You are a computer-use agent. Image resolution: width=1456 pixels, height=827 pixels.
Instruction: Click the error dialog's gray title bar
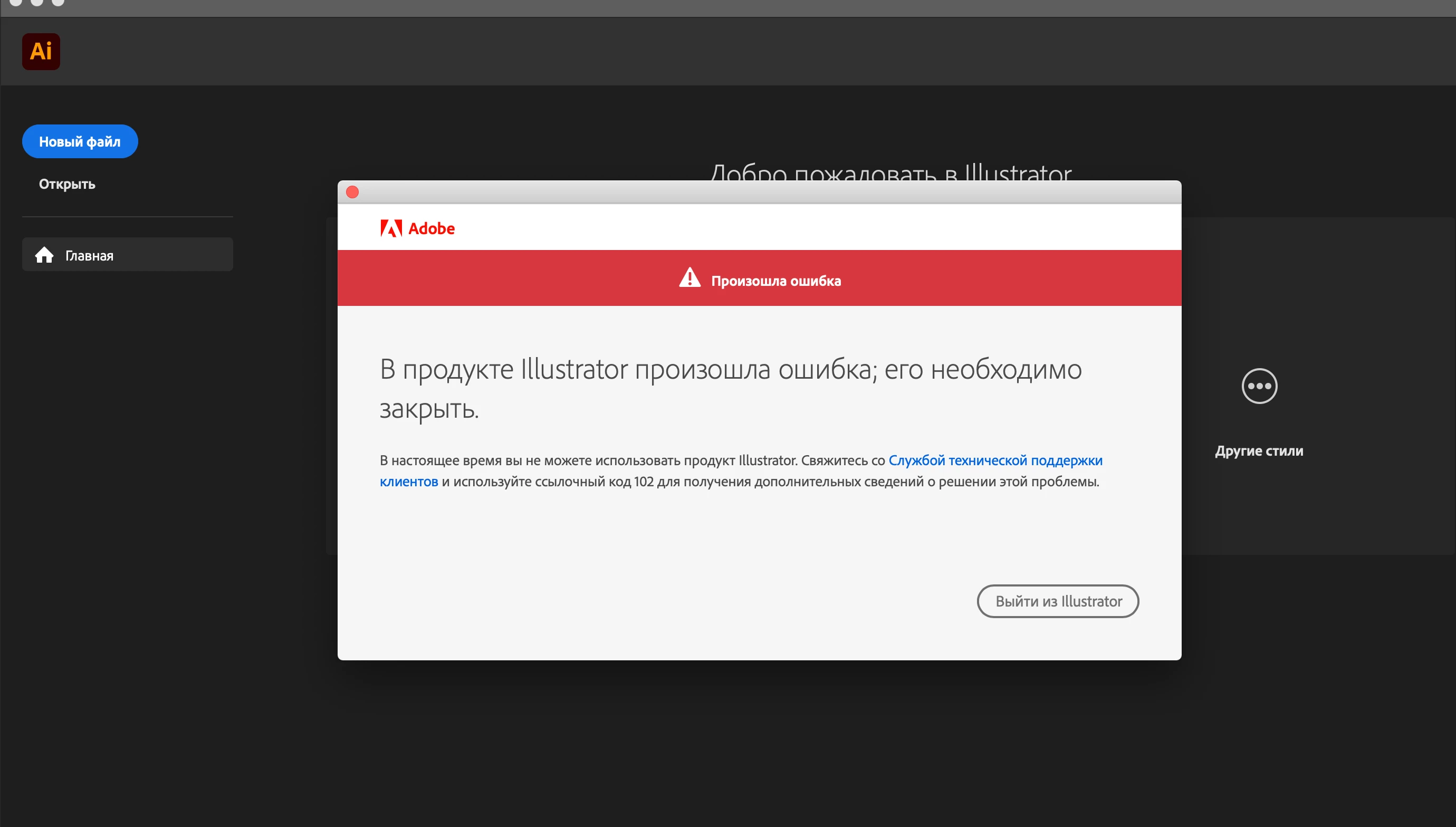click(x=759, y=192)
